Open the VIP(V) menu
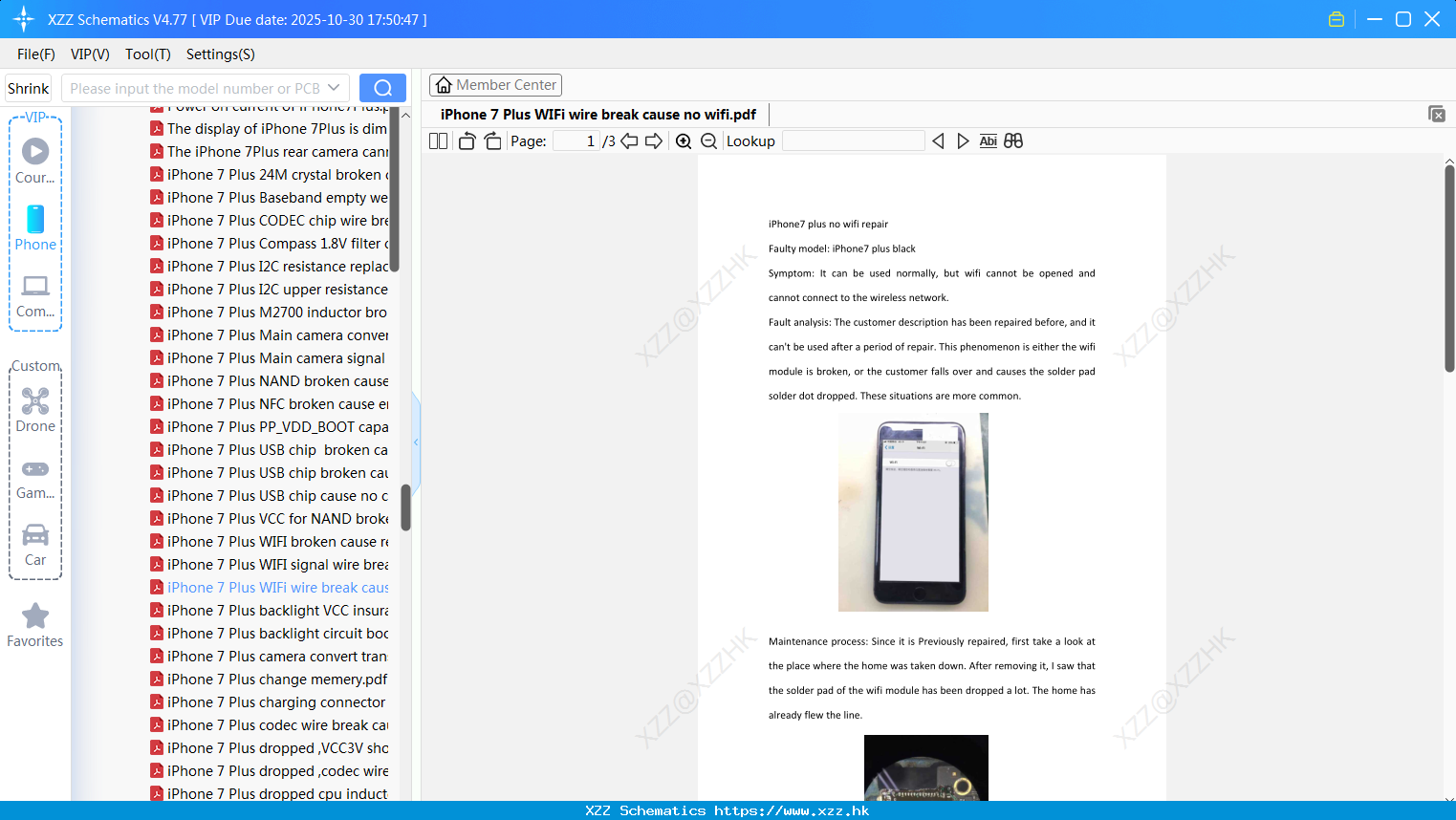 click(x=90, y=54)
